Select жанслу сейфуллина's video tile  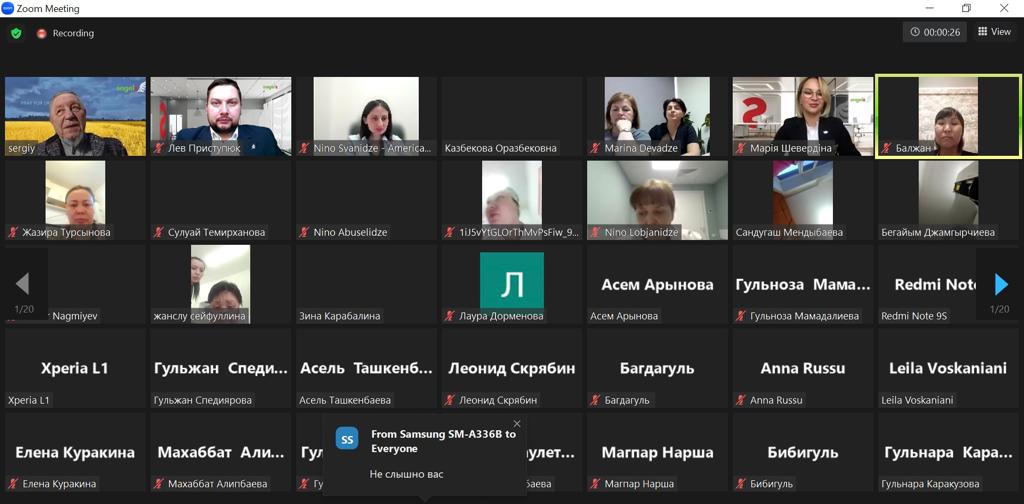[x=221, y=284]
